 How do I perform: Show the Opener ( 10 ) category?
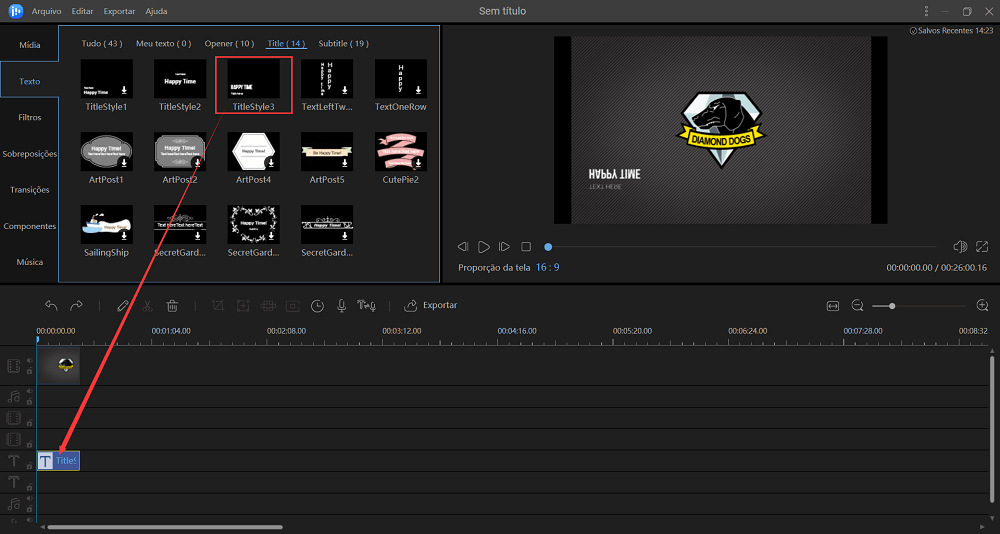pos(230,43)
